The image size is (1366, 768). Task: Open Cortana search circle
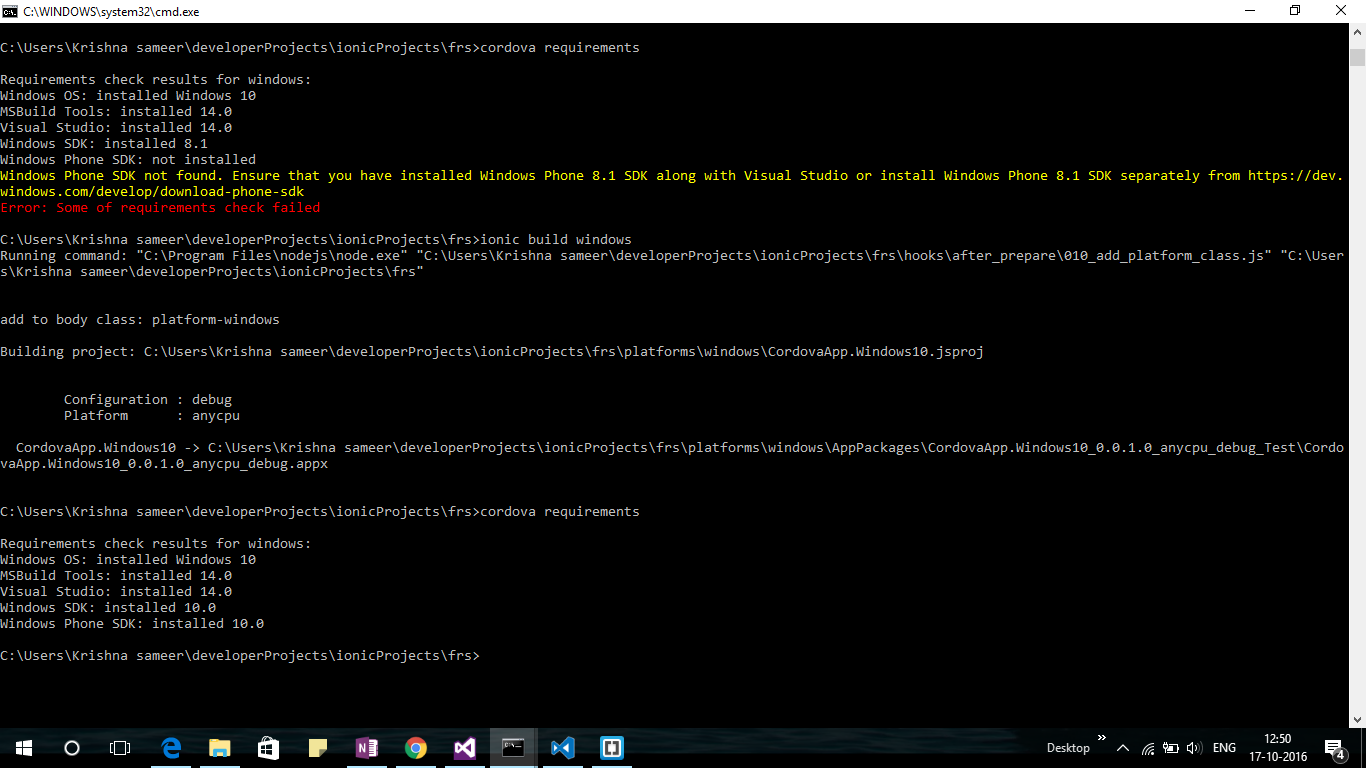click(71, 747)
